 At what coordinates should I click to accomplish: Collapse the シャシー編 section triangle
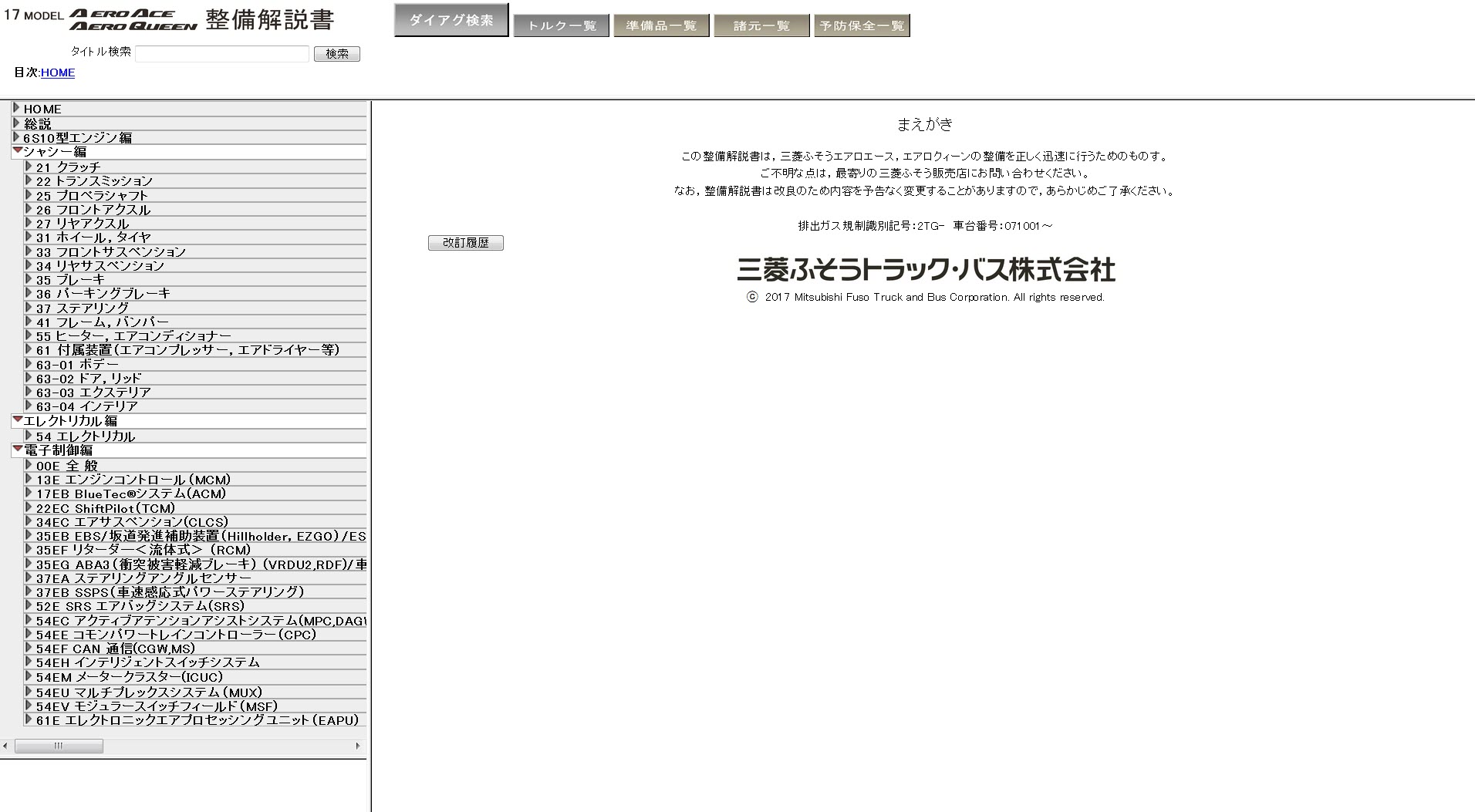(17, 151)
